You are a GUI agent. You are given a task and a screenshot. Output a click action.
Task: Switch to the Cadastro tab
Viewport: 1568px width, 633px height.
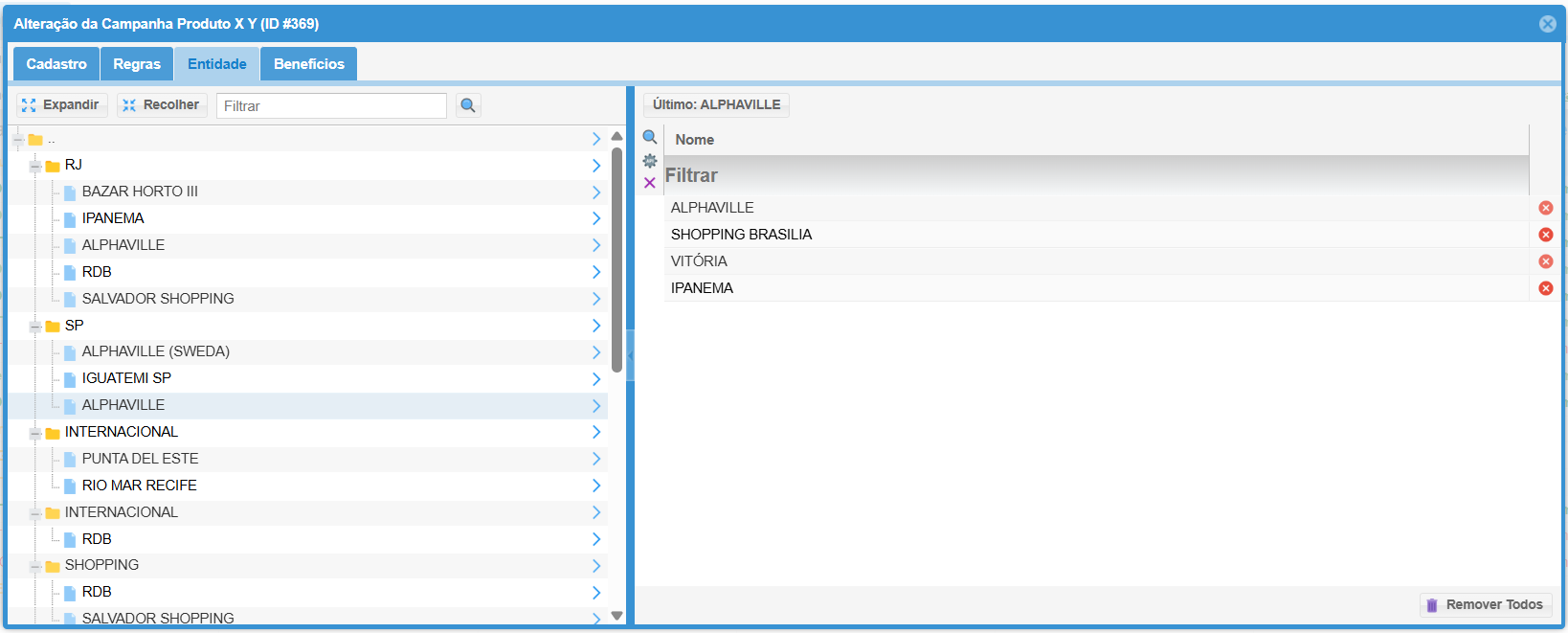coord(56,64)
